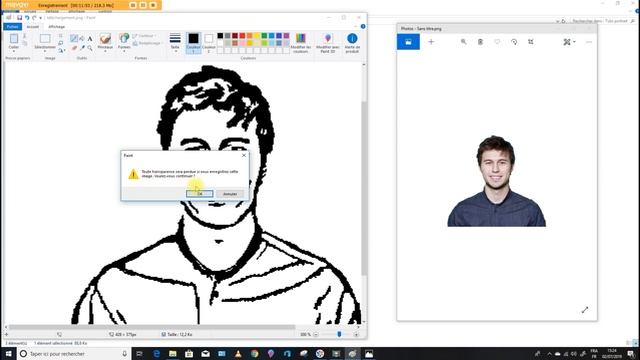Click the zoom out minus button in Paint
The image size is (640, 360).
(x=316, y=334)
